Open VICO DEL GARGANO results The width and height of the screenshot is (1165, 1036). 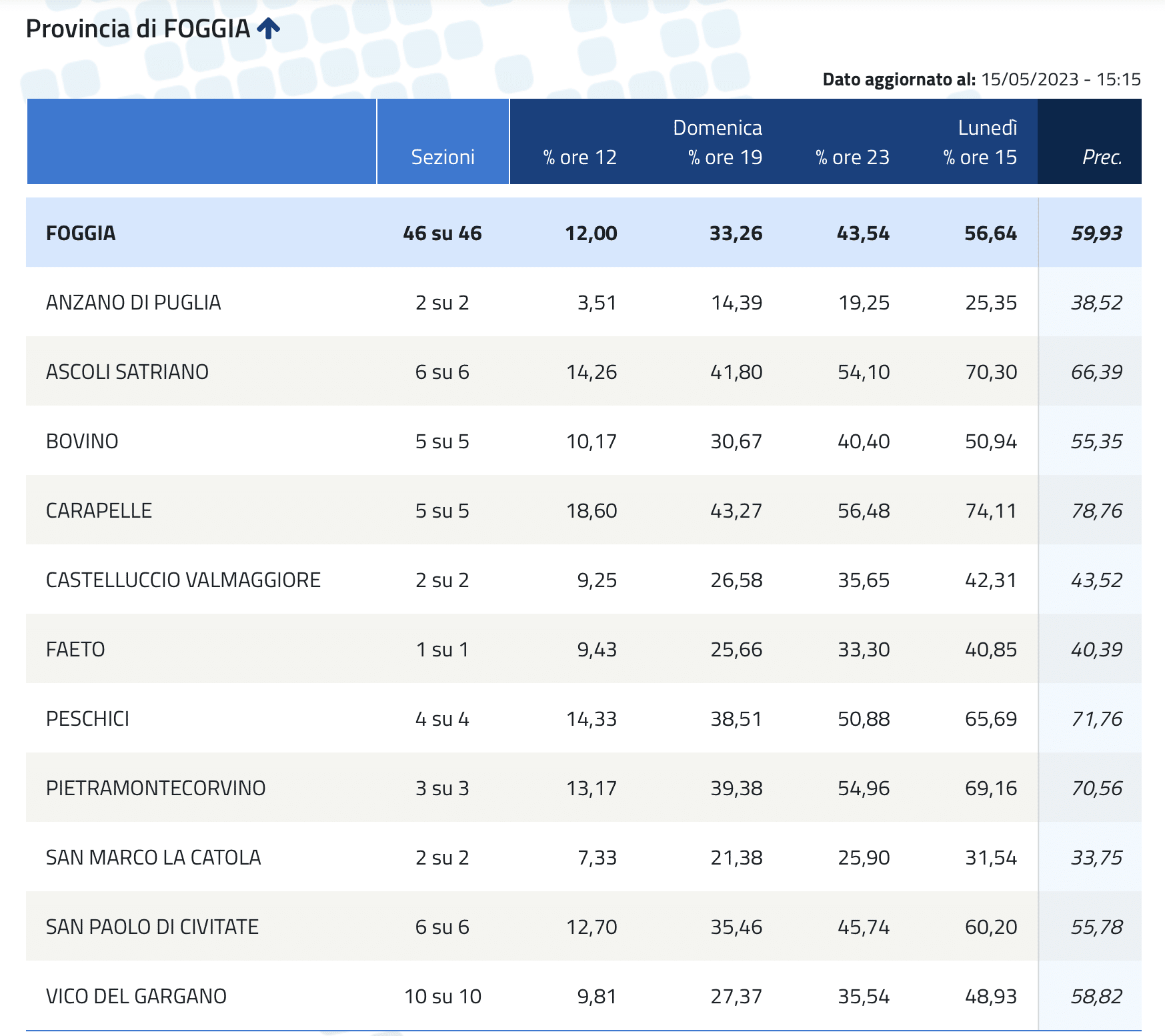(136, 996)
